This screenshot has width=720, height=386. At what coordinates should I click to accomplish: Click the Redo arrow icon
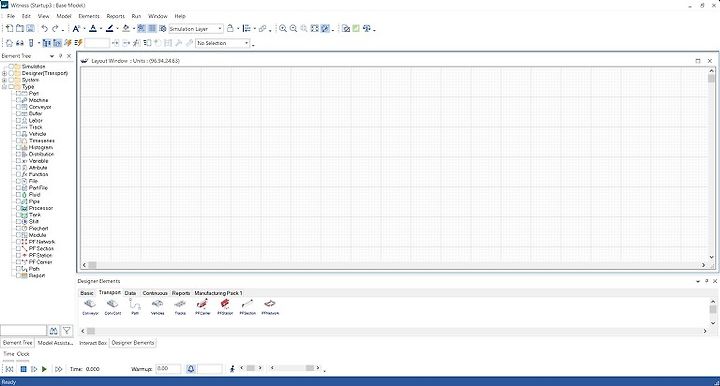[x=55, y=28]
